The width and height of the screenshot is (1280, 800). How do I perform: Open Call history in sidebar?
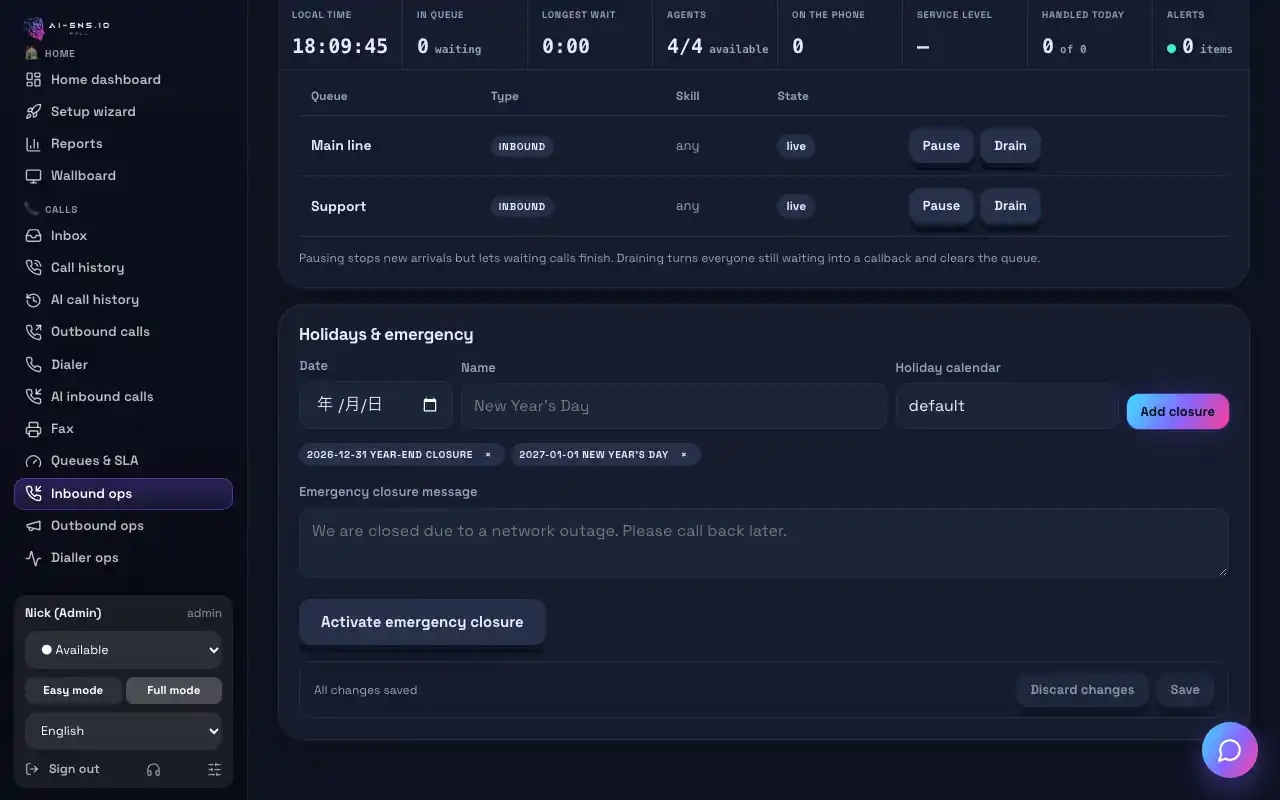88,268
